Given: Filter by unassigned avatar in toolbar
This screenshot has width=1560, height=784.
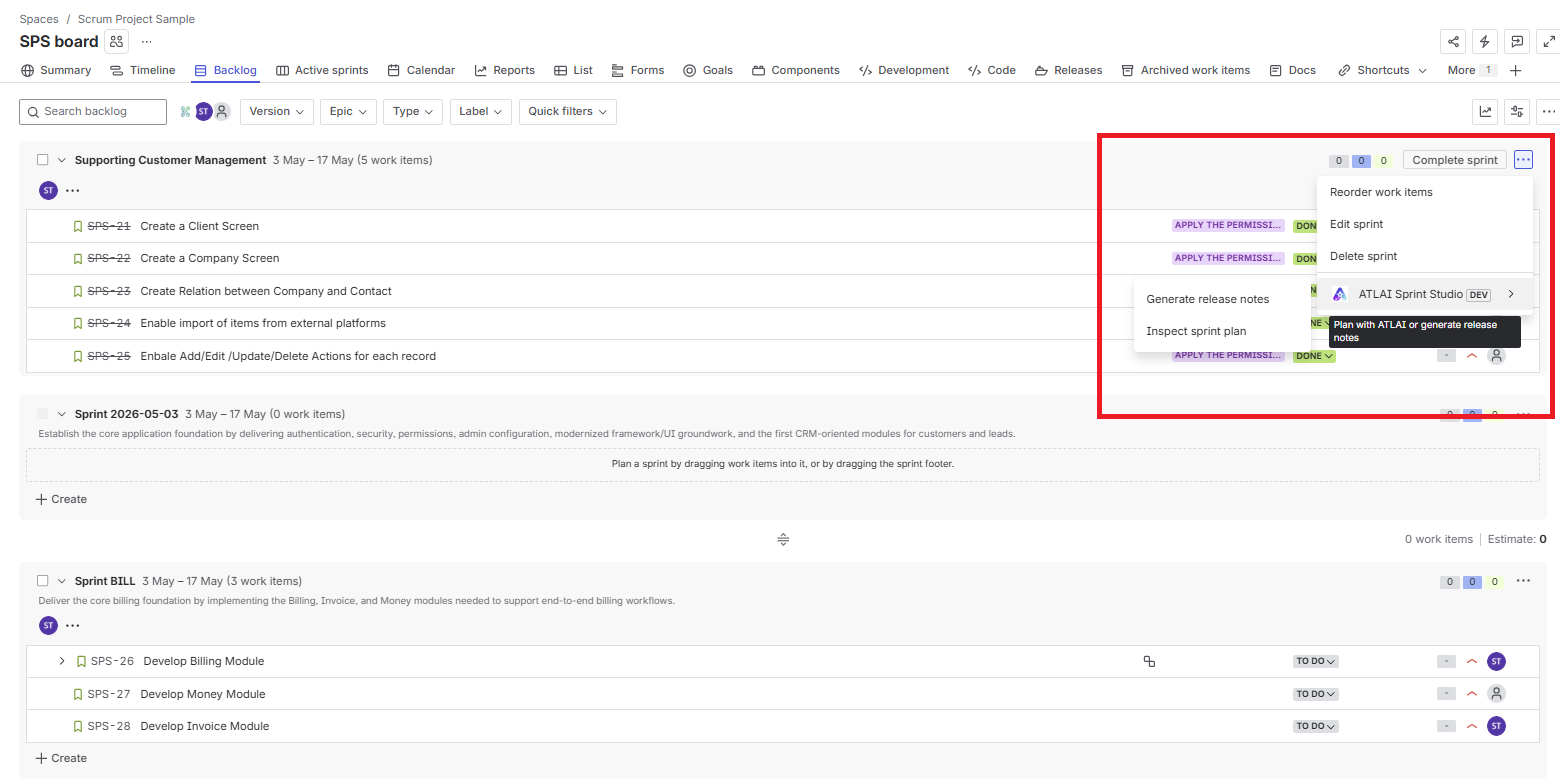Looking at the screenshot, I should (x=222, y=111).
